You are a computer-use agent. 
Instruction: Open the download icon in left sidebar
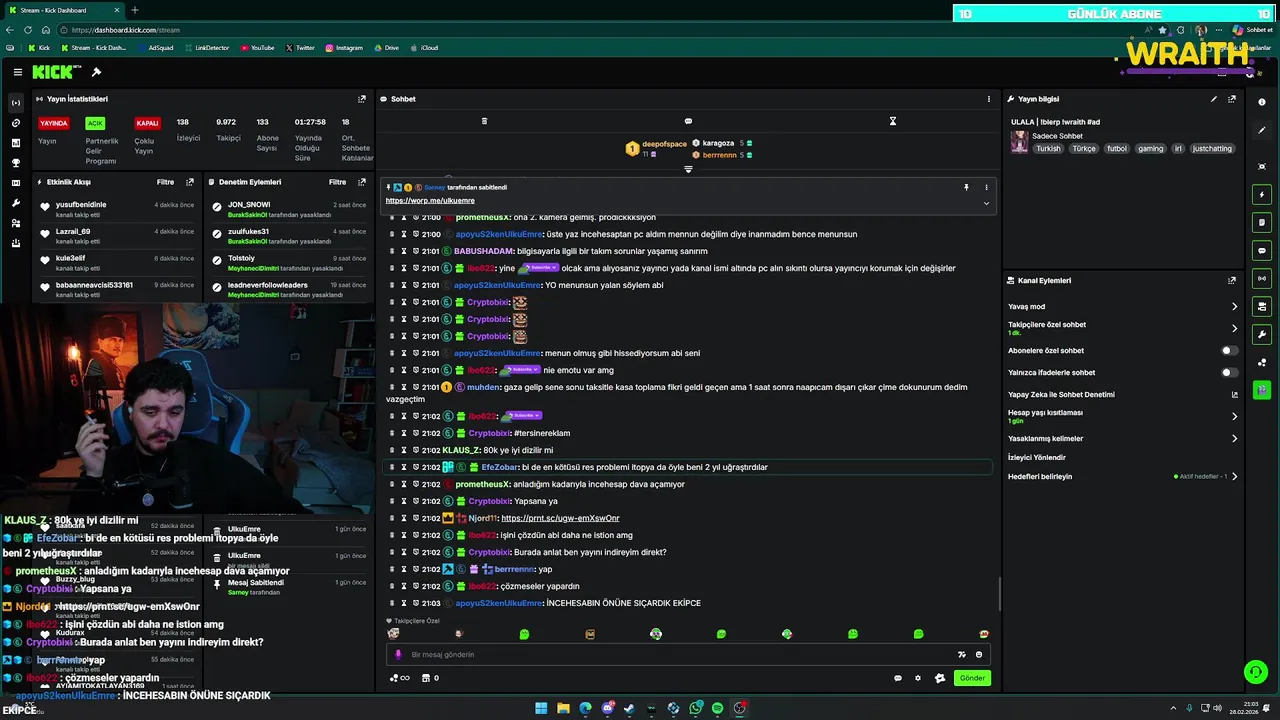point(15,243)
